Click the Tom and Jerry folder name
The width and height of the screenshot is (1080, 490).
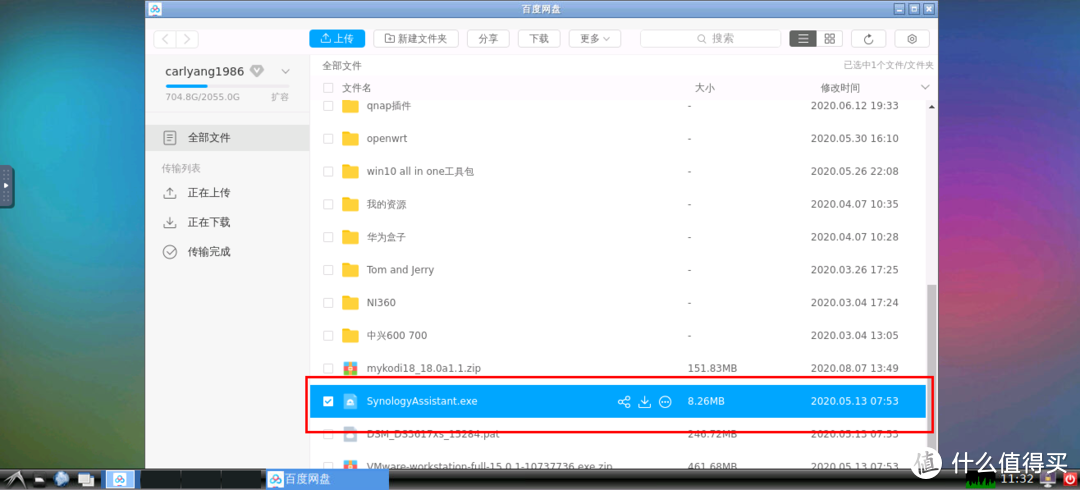click(x=400, y=270)
